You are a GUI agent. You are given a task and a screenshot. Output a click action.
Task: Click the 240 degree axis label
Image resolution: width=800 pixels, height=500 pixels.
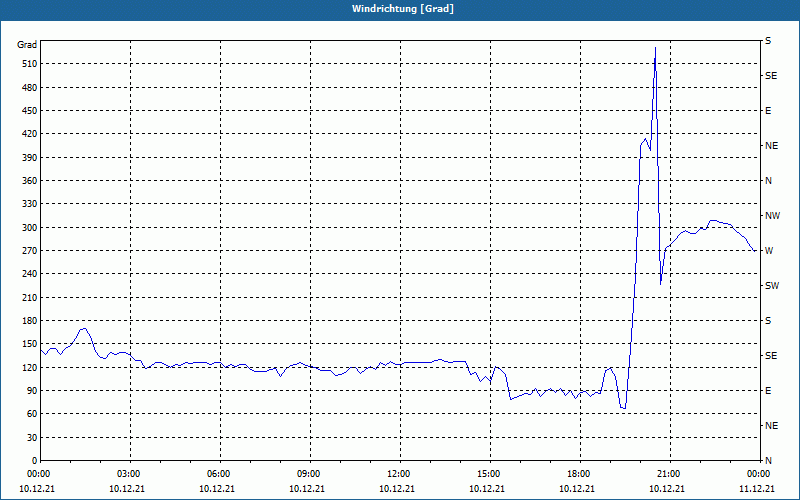(29, 274)
